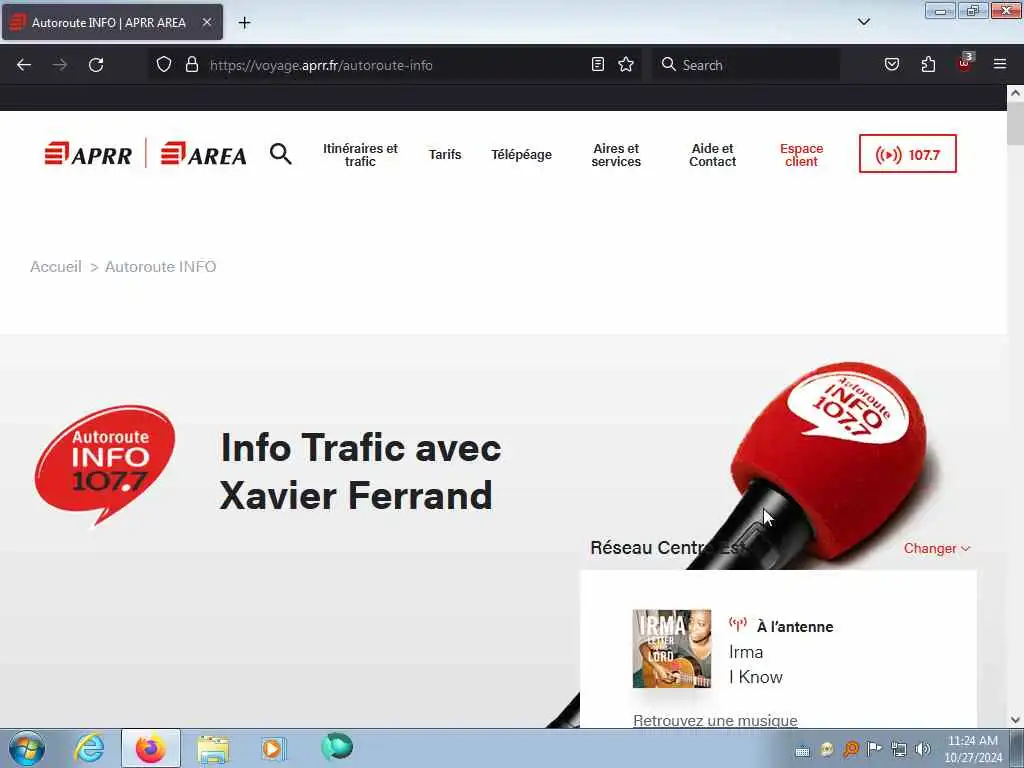The image size is (1024, 768).
Task: Open Aires et services menu
Action: (x=616, y=155)
